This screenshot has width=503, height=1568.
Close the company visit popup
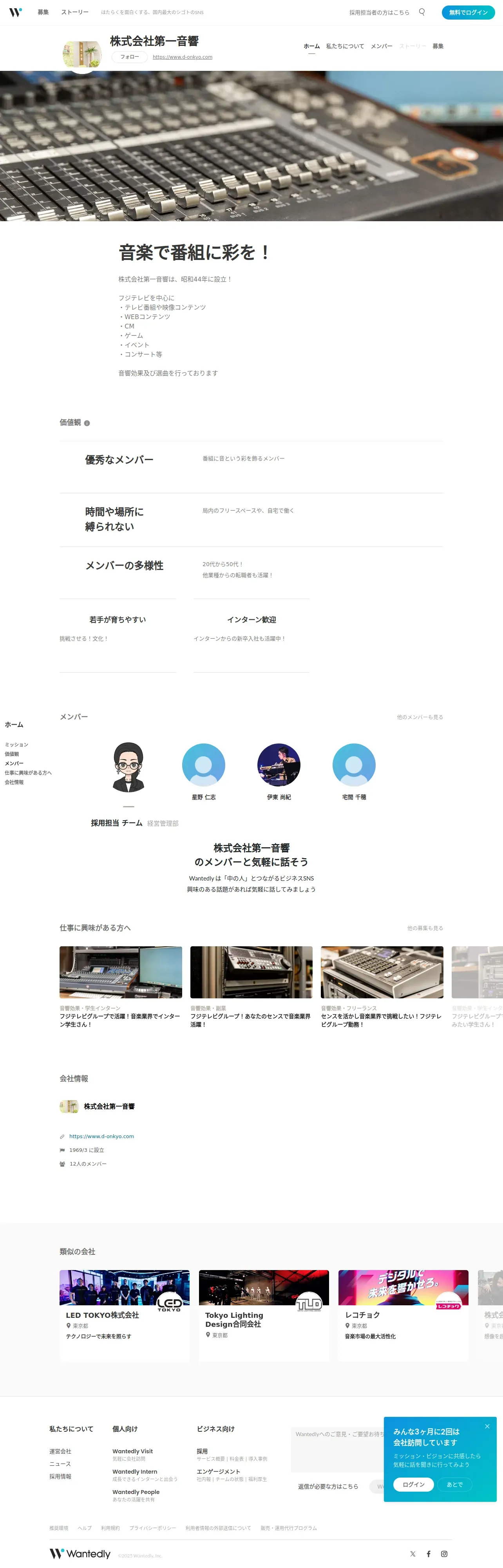tap(487, 1426)
